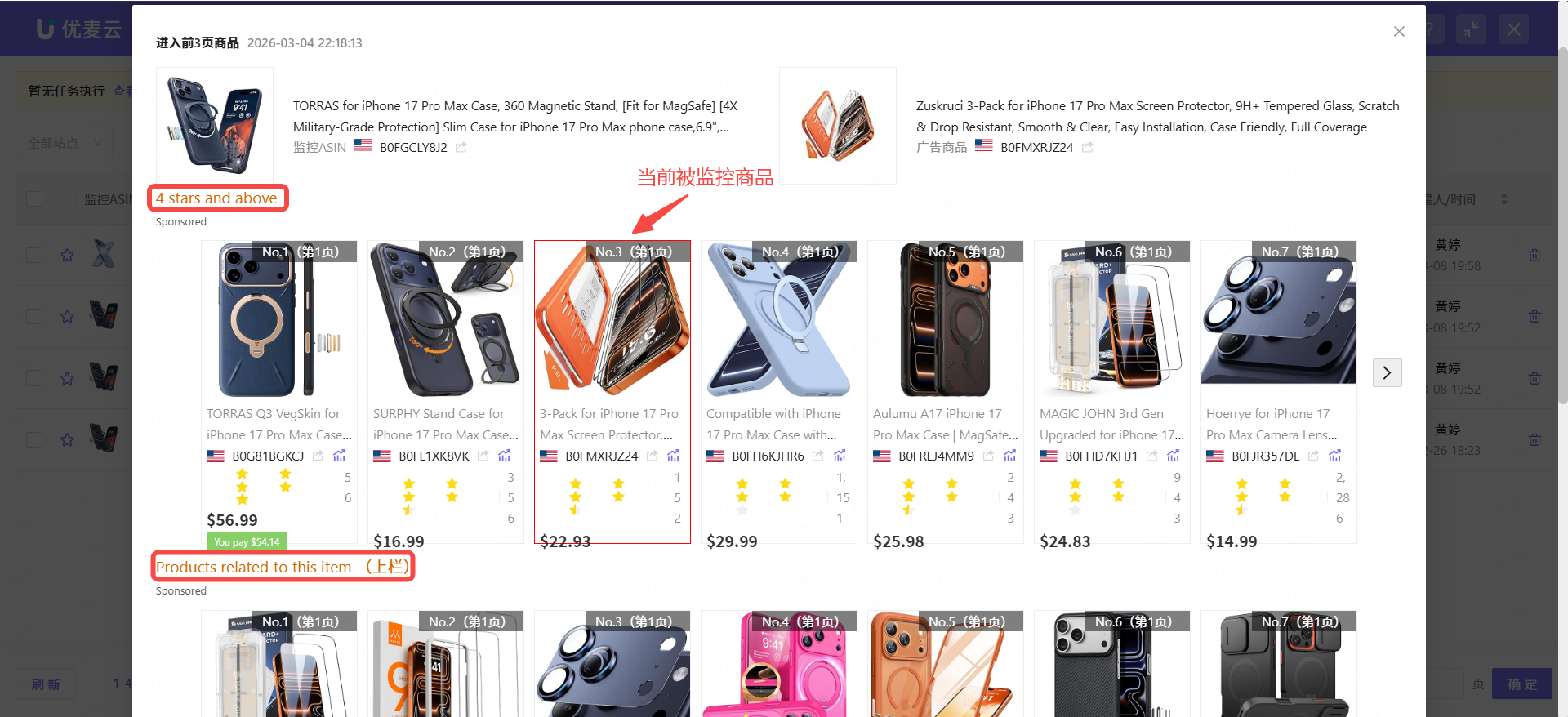
Task: Open external link icon beside B0FGCLY8J2
Action: pyautogui.click(x=461, y=147)
